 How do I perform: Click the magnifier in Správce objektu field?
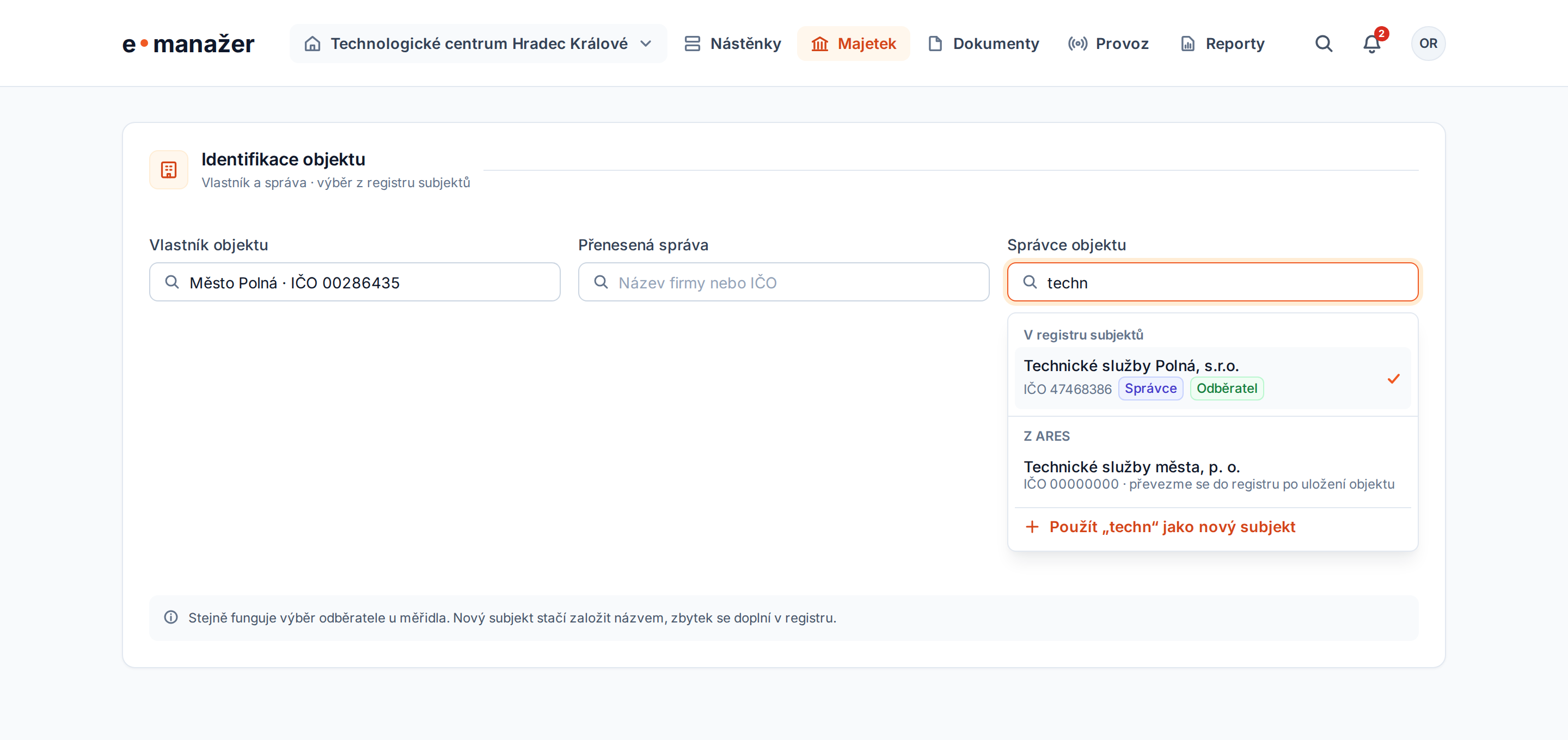coord(1030,282)
